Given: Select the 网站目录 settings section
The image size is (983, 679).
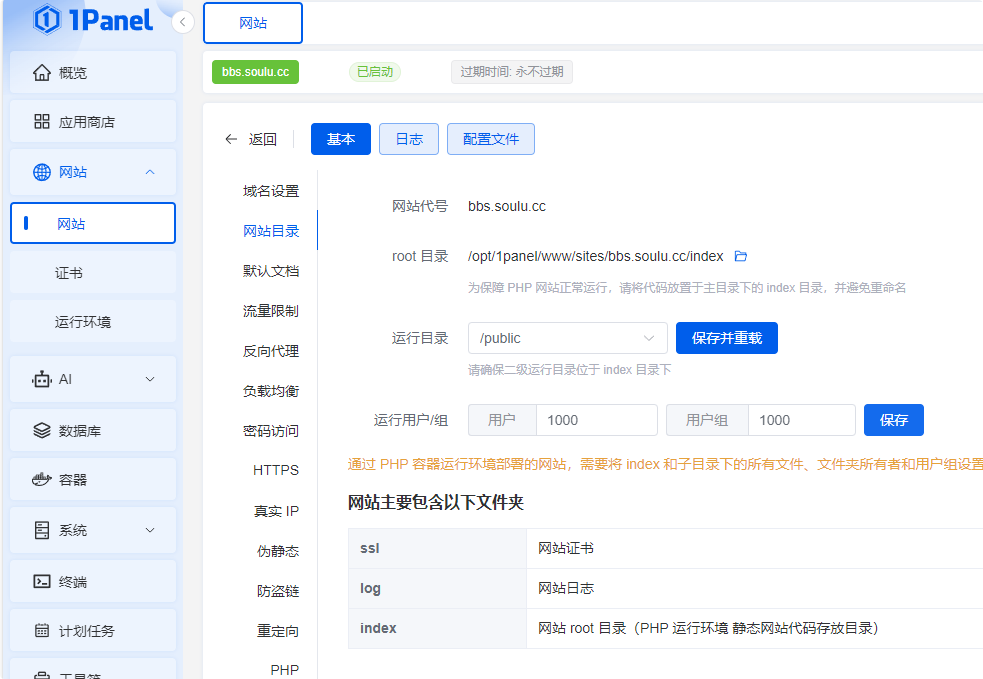Looking at the screenshot, I should click(x=271, y=231).
